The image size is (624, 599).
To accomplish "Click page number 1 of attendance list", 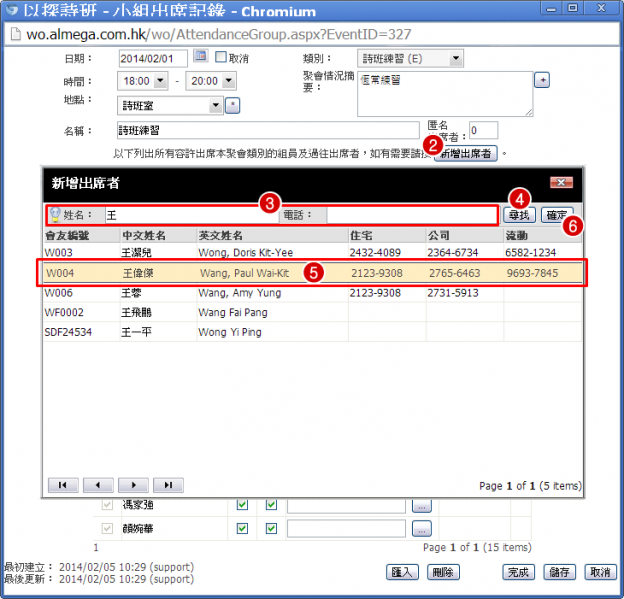I will (x=96, y=548).
